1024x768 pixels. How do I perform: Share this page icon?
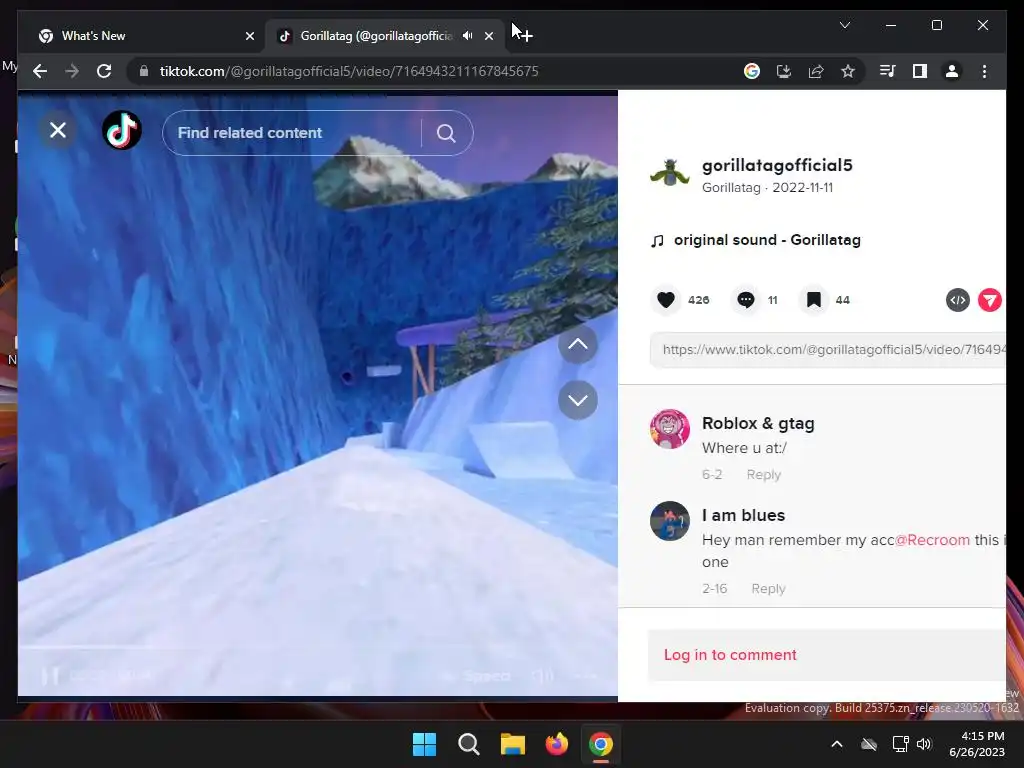[x=816, y=71]
